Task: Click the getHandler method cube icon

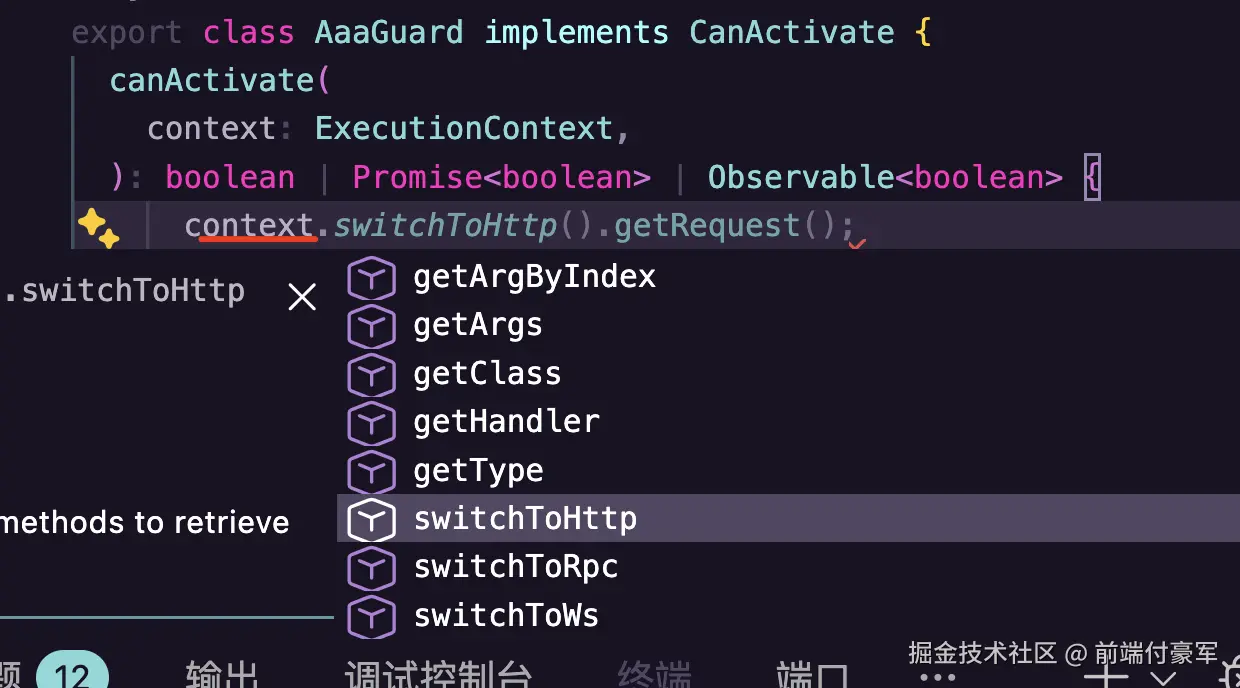Action: click(371, 422)
